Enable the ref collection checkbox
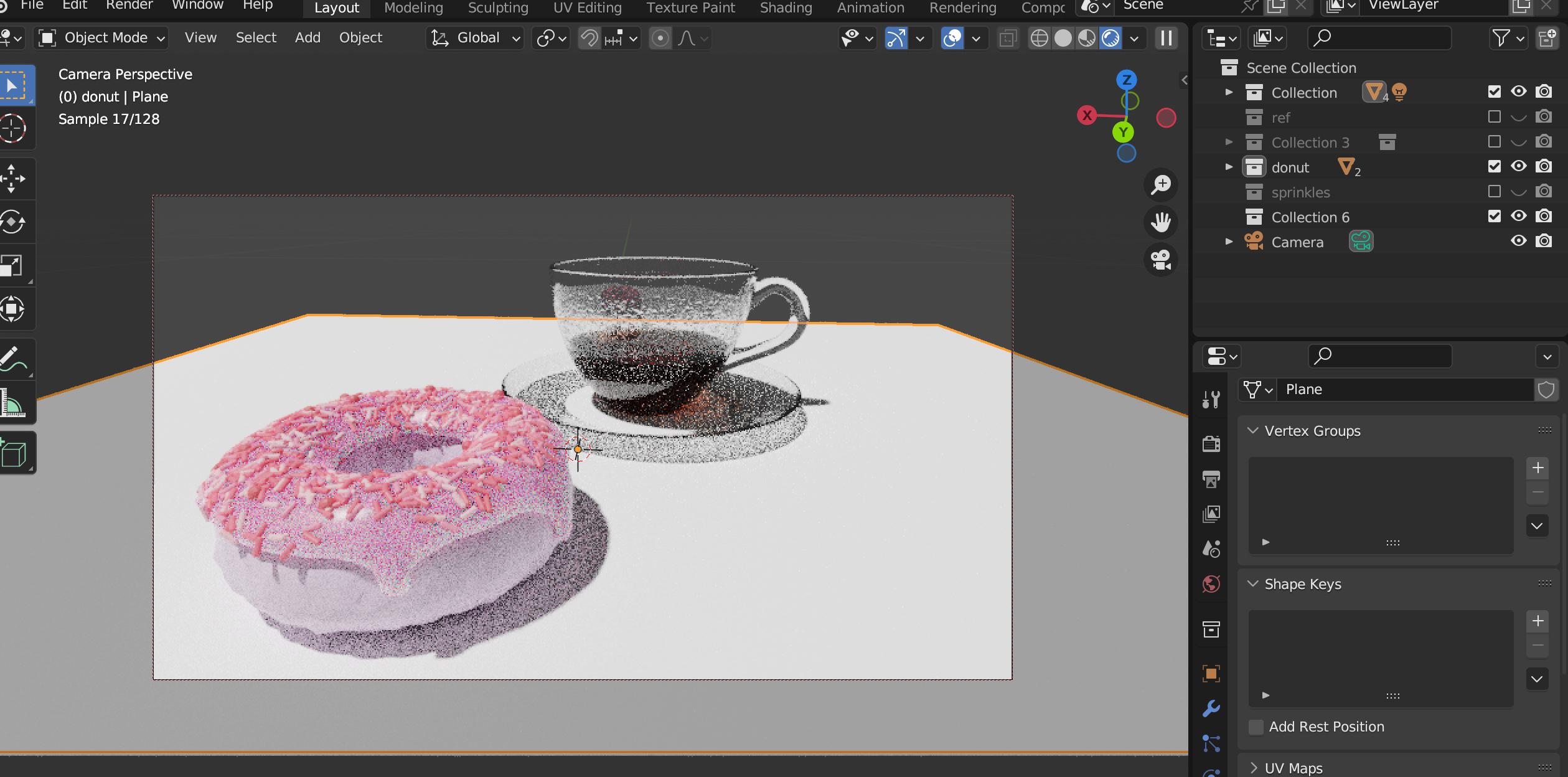1568x777 pixels. pyautogui.click(x=1494, y=117)
